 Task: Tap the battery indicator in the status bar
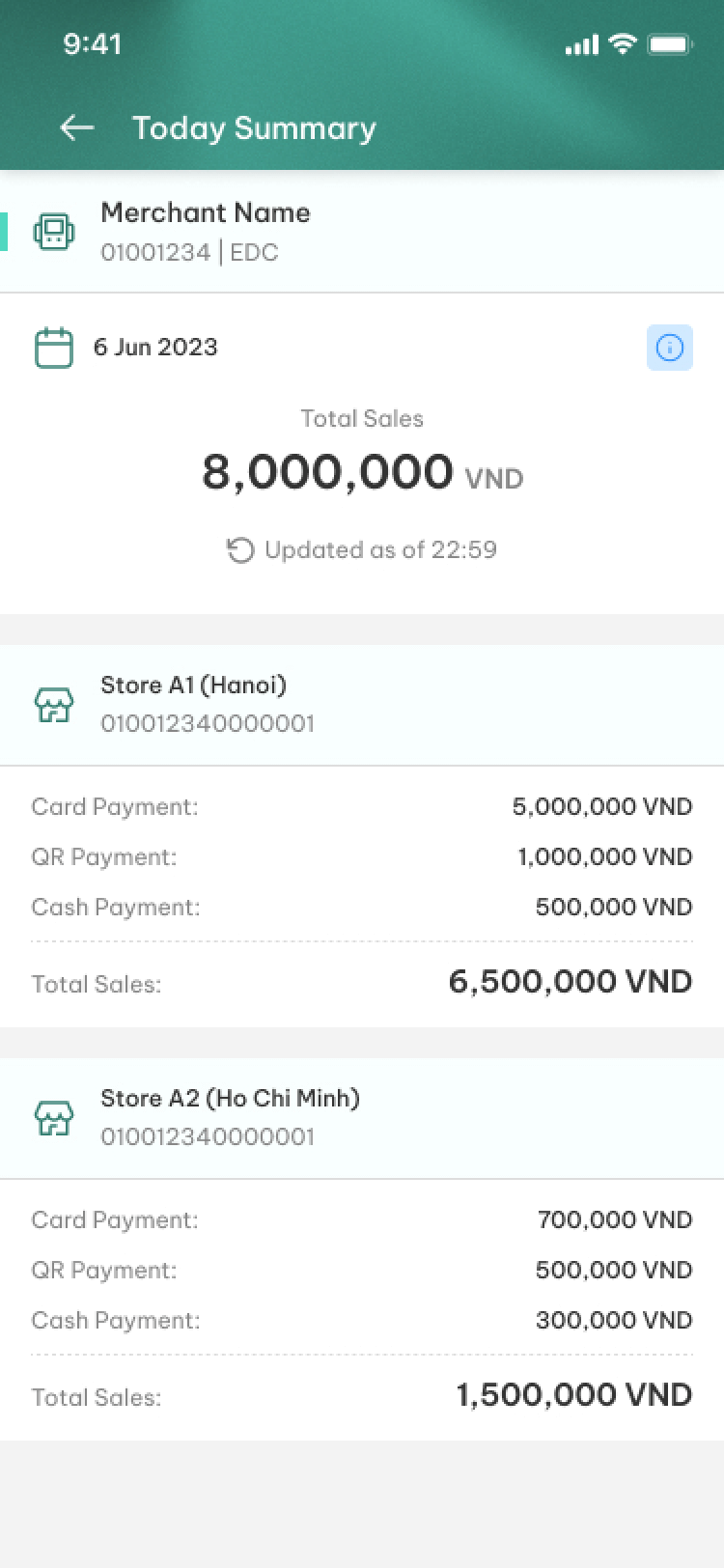(670, 43)
